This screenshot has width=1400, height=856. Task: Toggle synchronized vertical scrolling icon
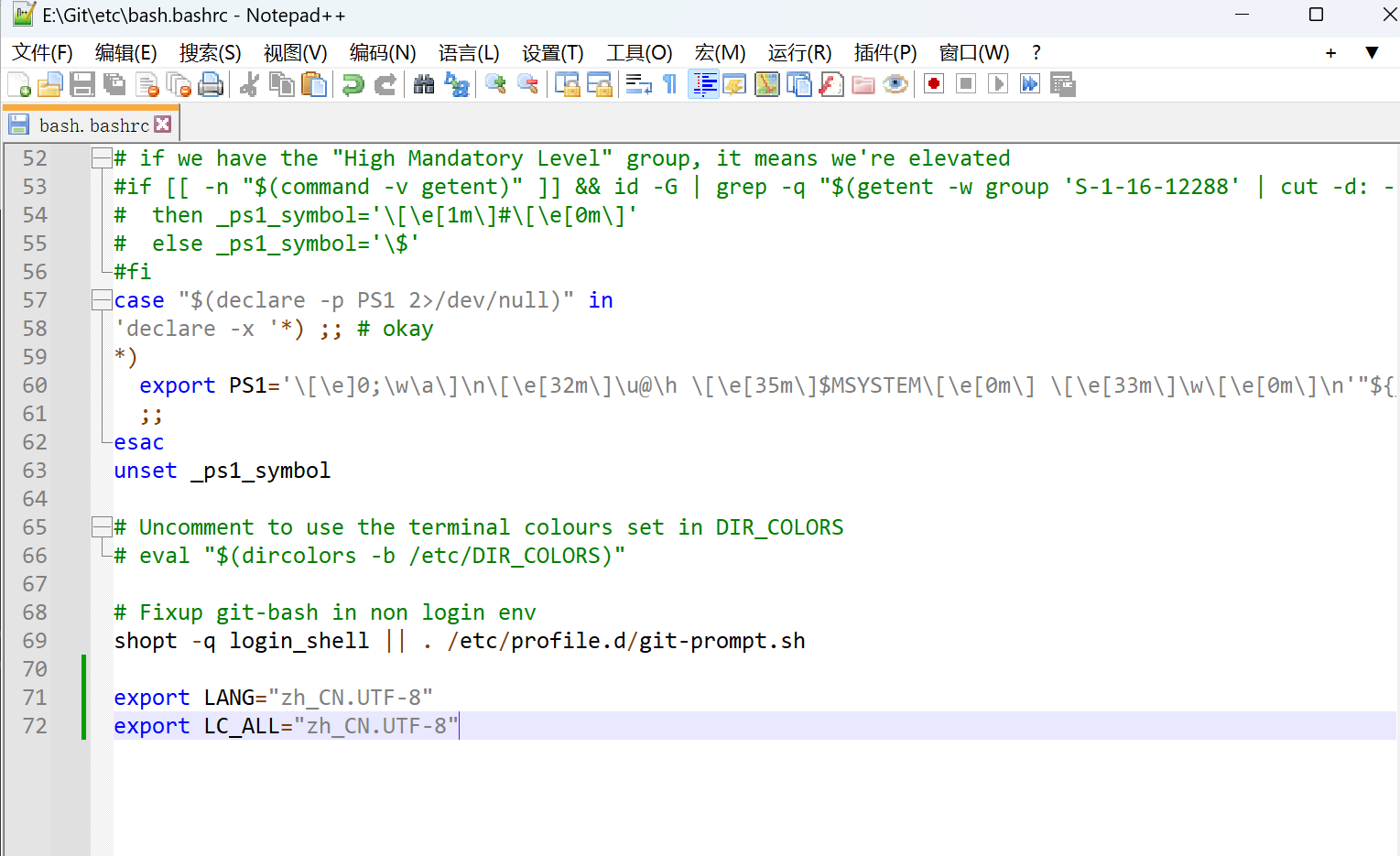coord(567,85)
